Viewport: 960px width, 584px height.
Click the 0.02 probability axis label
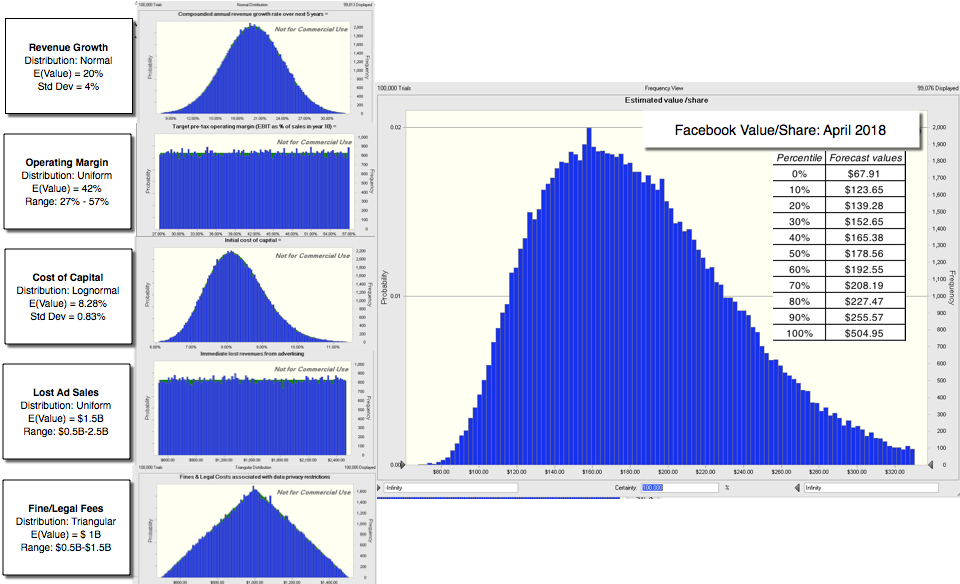point(396,127)
